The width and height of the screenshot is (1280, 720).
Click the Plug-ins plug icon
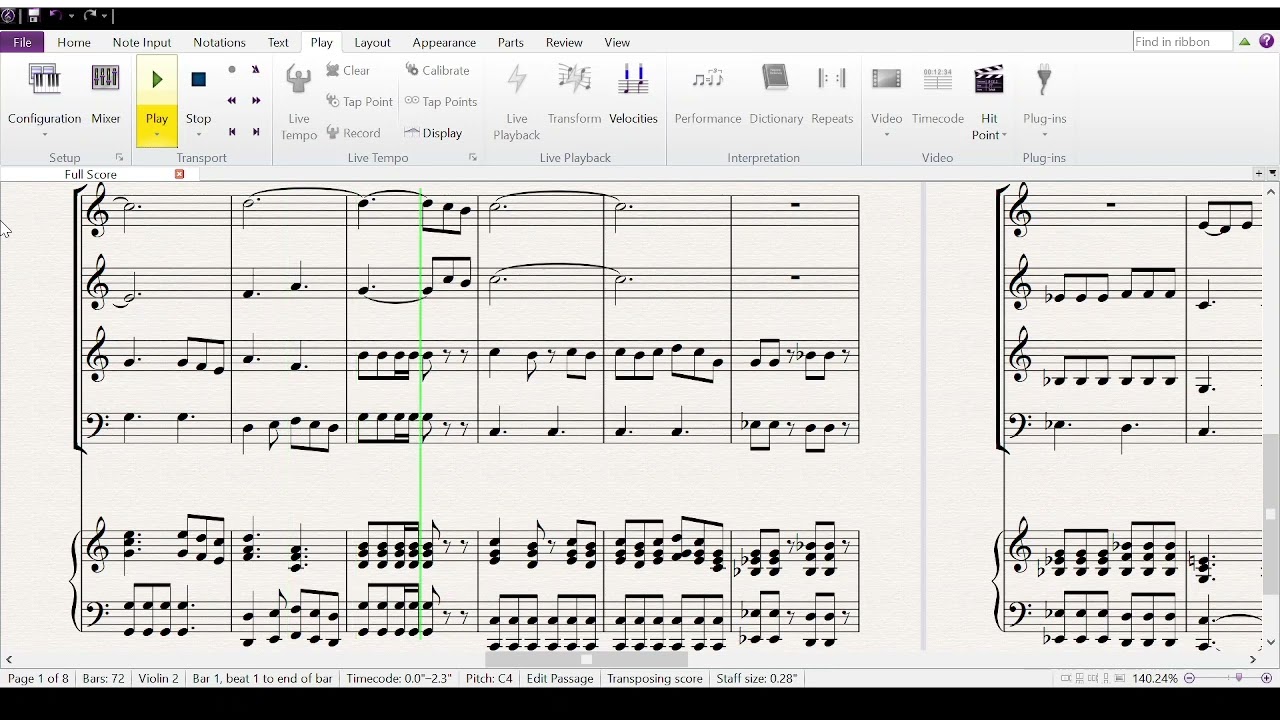point(1044,80)
